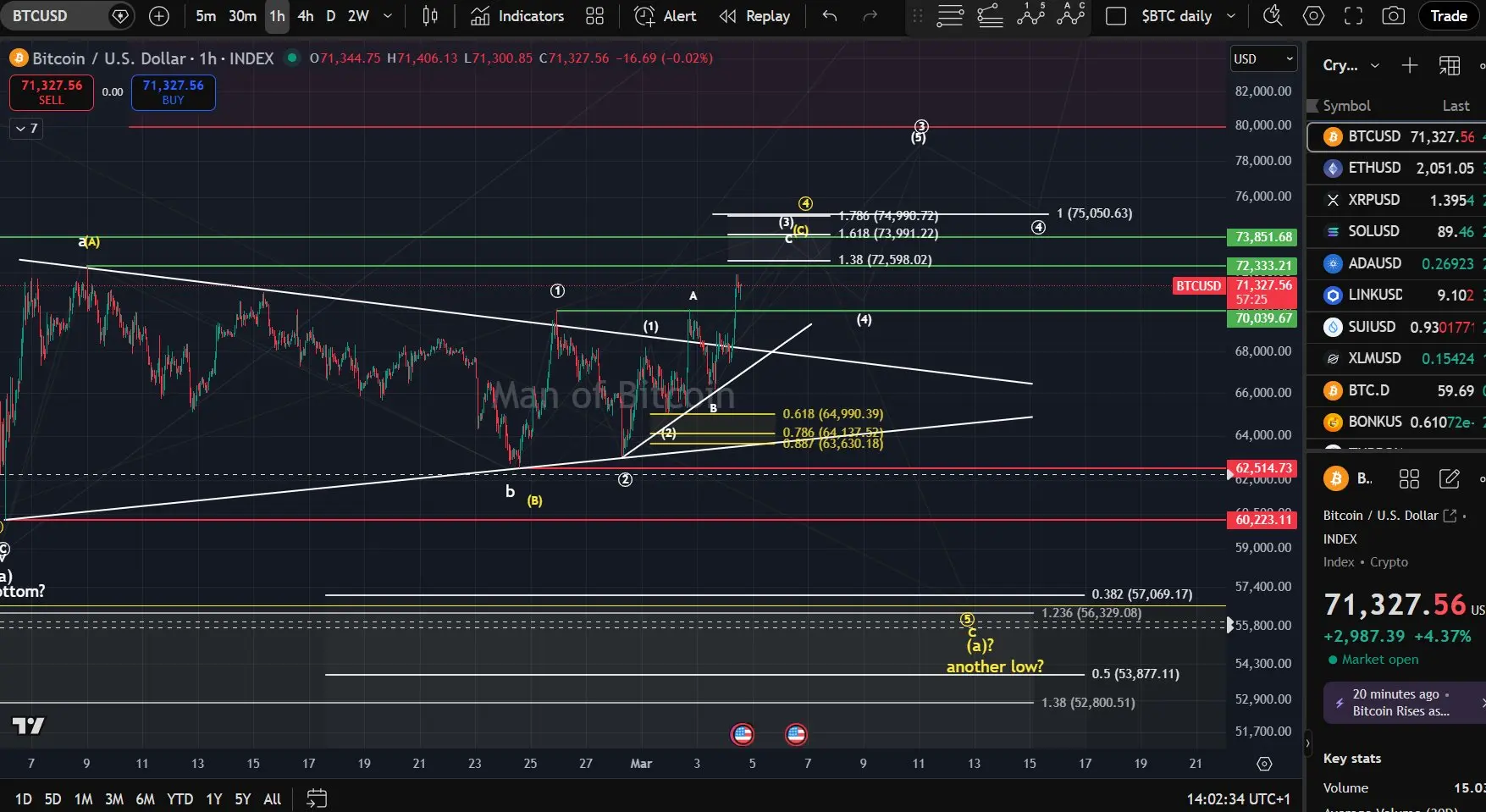Viewport: 1486px width, 812px height.
Task: Enter fullscreen mode
Action: click(1354, 16)
